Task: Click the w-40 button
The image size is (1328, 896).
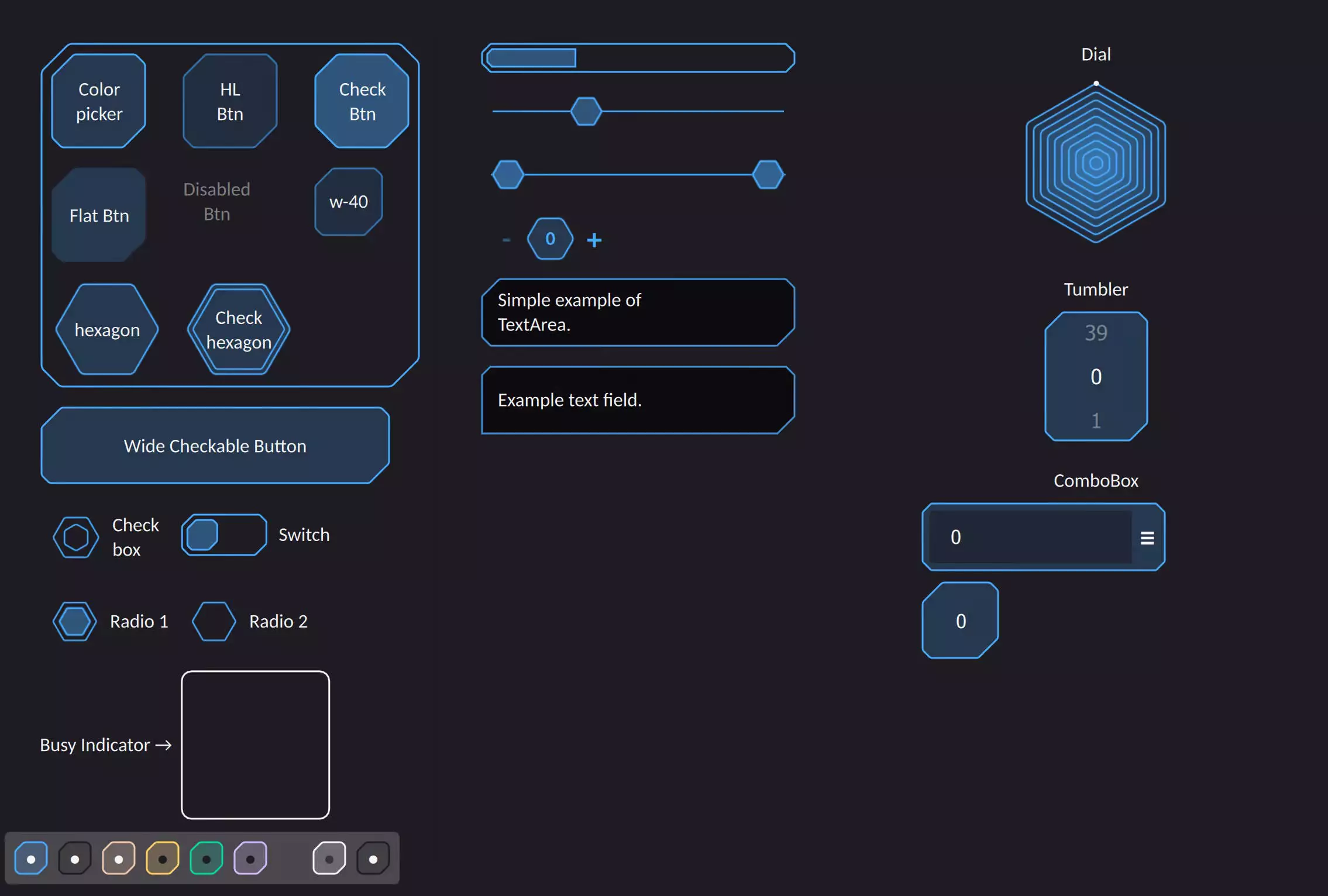Action: [349, 202]
